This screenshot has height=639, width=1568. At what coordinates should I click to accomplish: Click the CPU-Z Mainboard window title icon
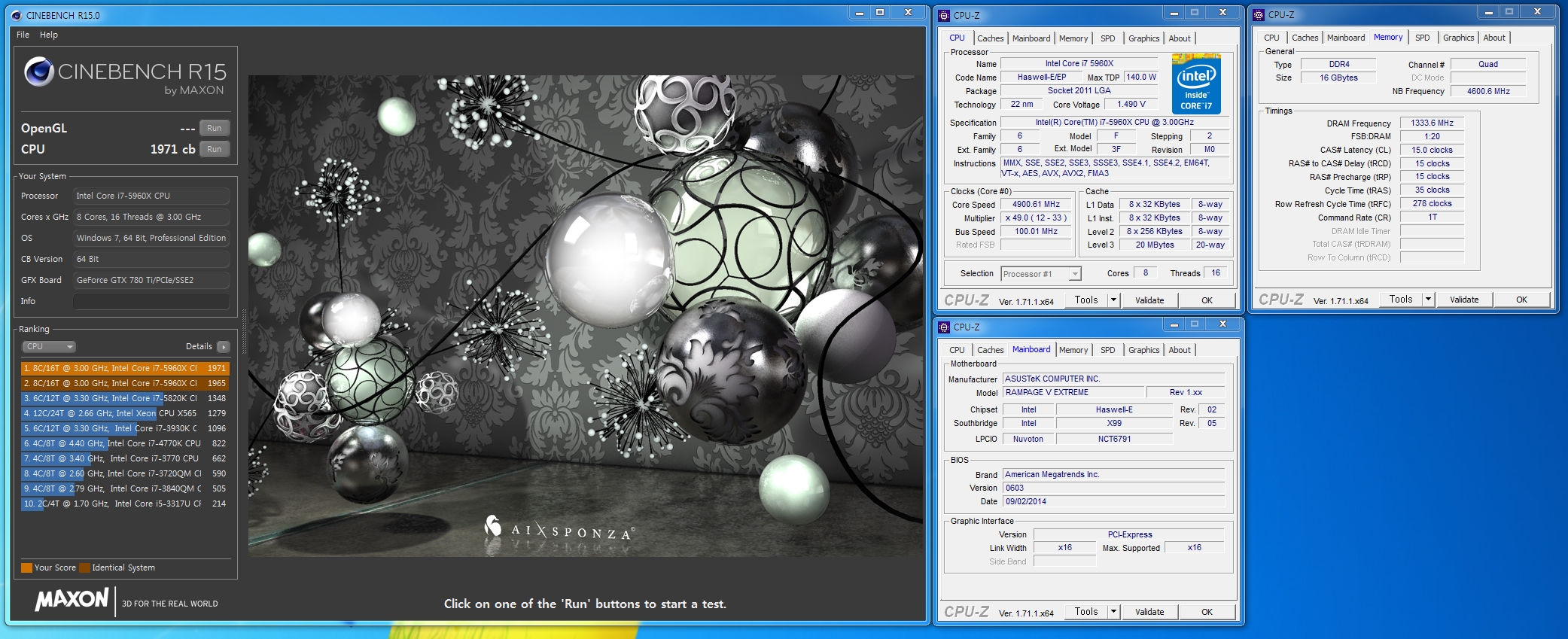[944, 327]
